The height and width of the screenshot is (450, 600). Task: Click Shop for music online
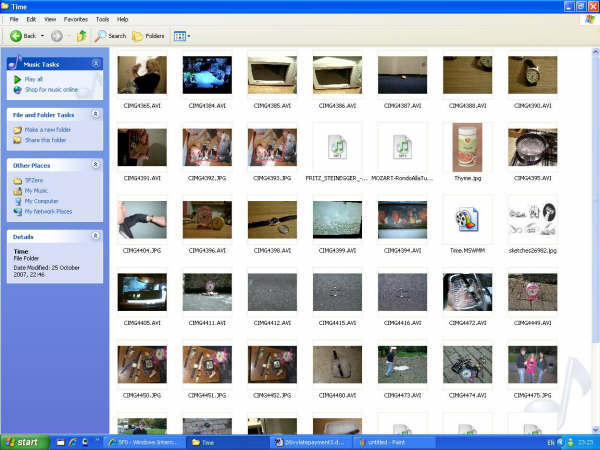pyautogui.click(x=49, y=89)
